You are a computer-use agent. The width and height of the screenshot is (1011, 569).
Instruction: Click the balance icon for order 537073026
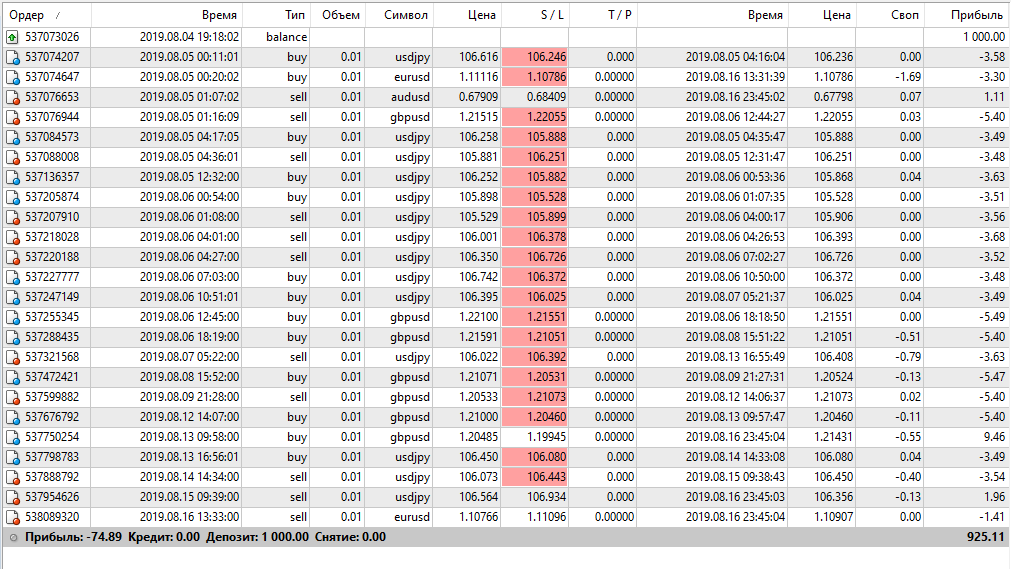[x=12, y=37]
